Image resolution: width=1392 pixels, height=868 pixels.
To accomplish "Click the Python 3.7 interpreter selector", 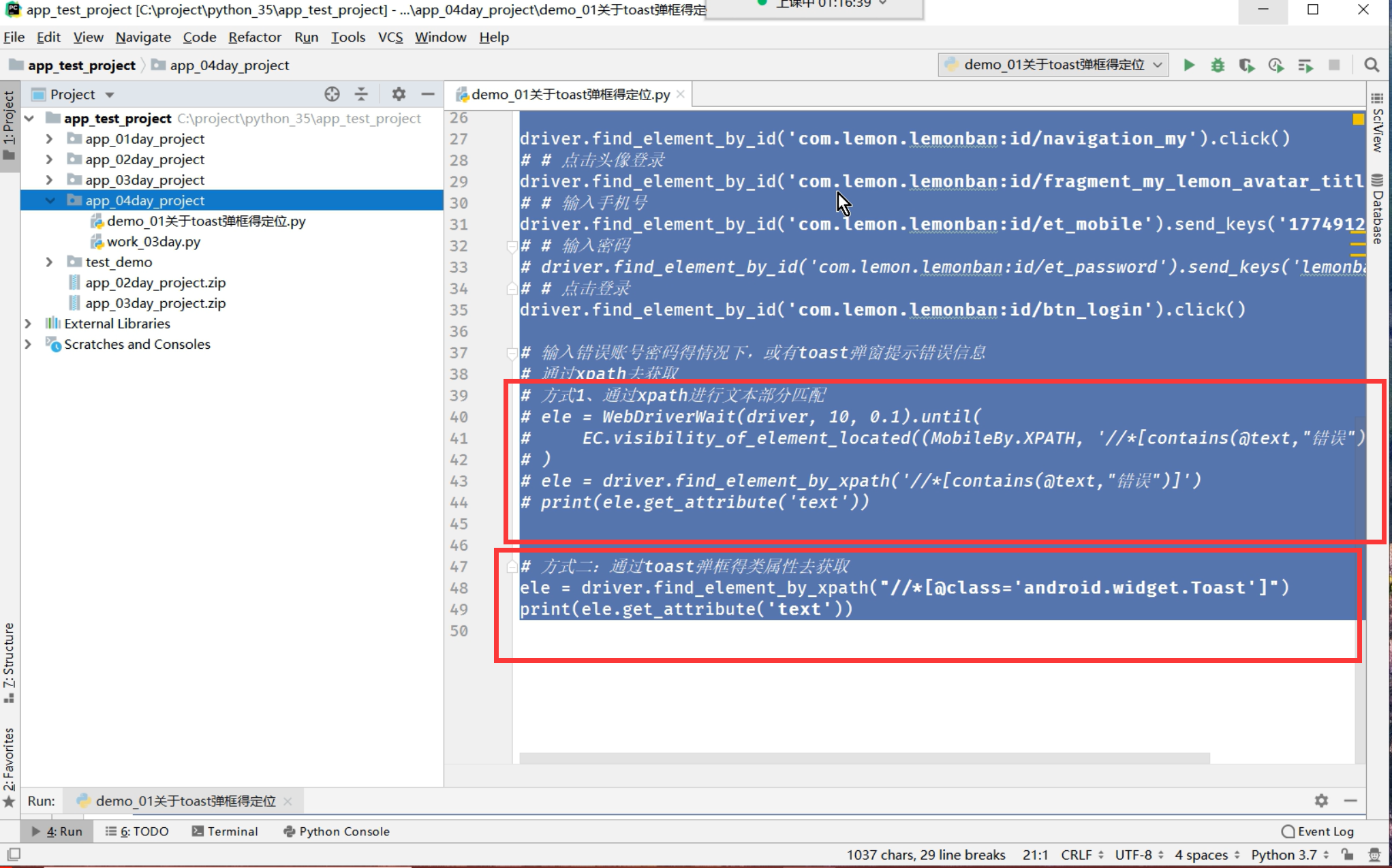I will (x=1289, y=854).
